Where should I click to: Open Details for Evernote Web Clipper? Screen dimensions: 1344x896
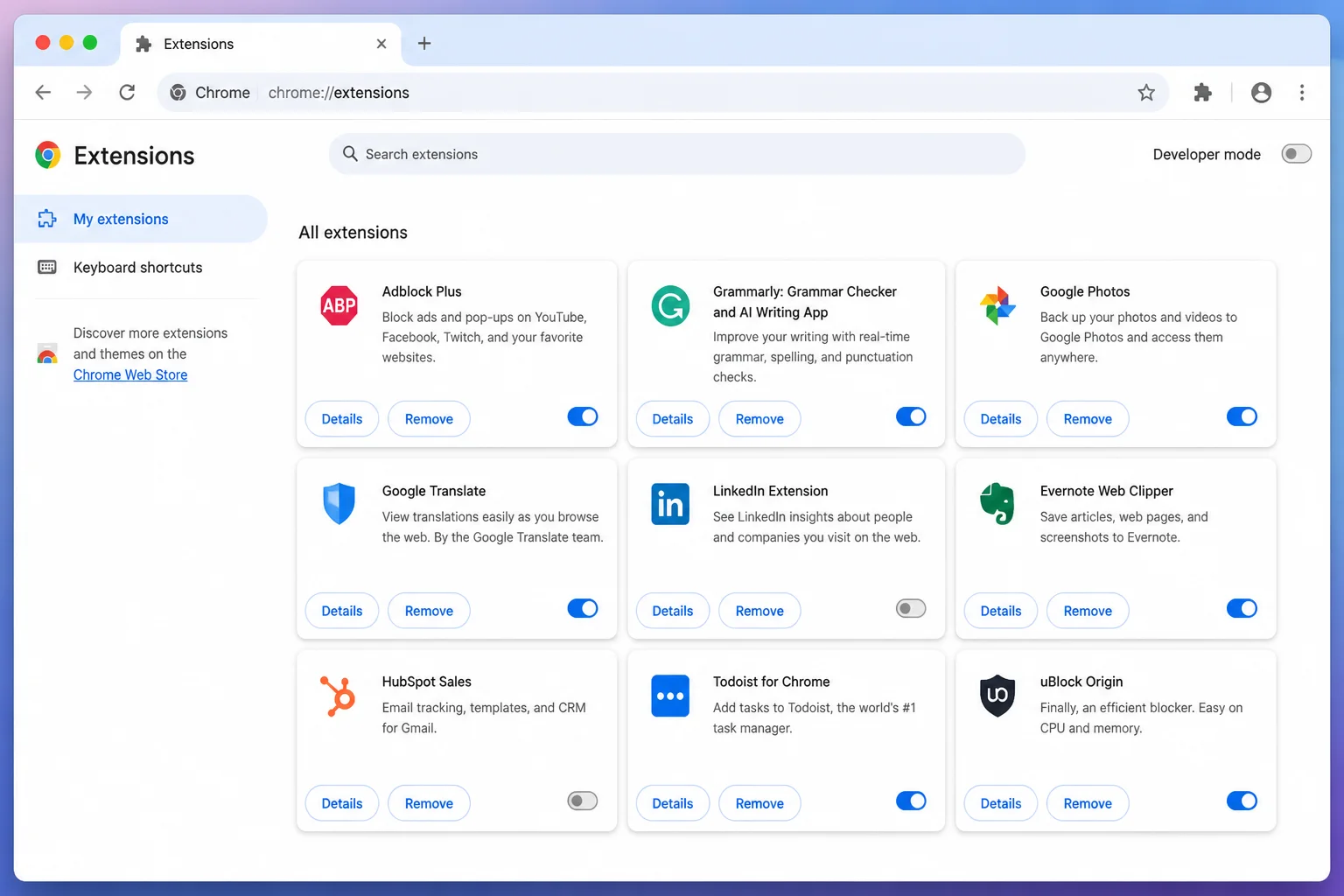click(x=1001, y=611)
